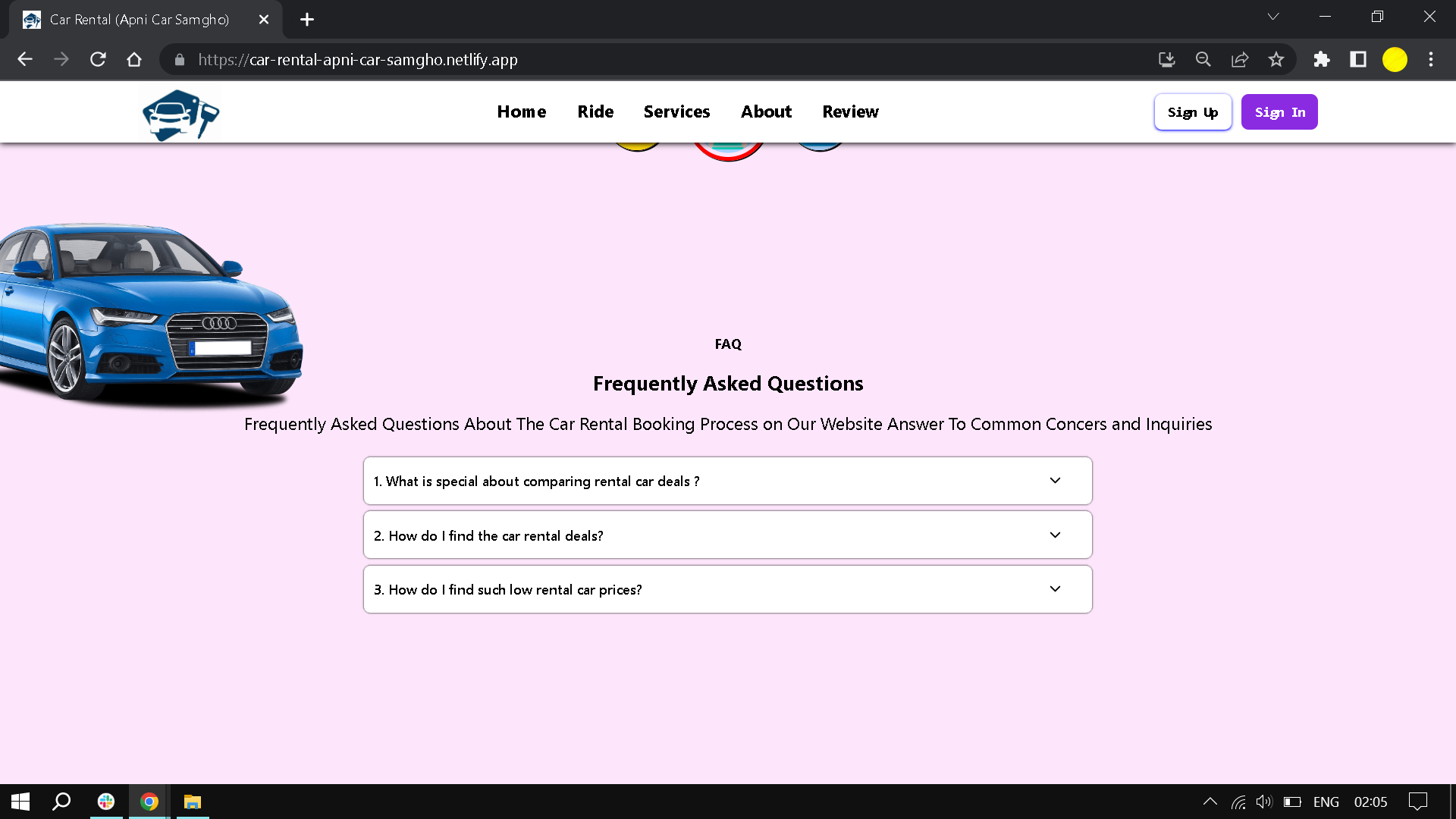Image resolution: width=1456 pixels, height=819 pixels.
Task: Click the Sign Up button
Action: tap(1192, 111)
